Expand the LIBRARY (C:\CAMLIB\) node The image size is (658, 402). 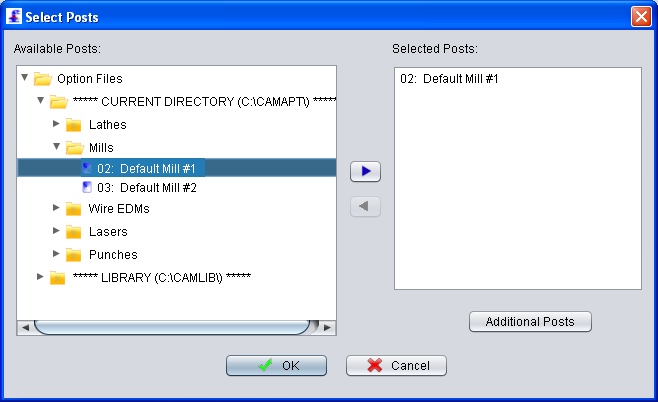(x=40, y=277)
